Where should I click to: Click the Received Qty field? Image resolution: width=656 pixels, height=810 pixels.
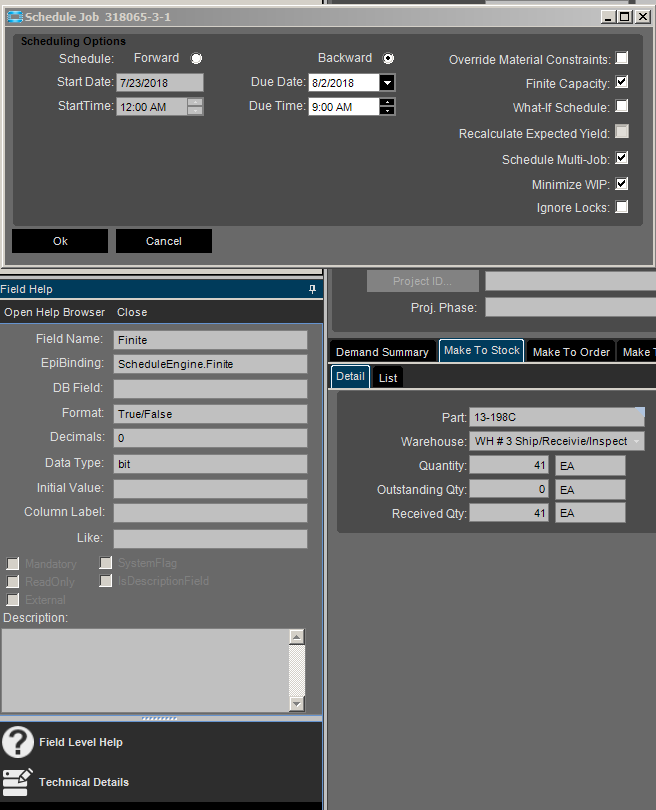point(509,513)
